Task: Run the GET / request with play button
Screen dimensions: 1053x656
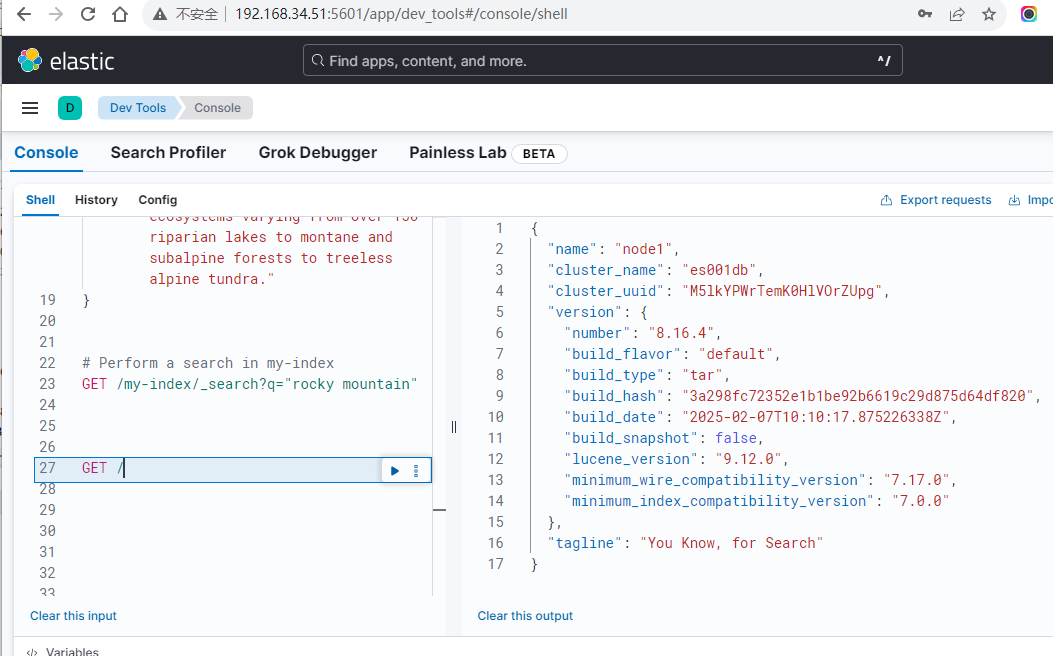Action: coord(395,470)
